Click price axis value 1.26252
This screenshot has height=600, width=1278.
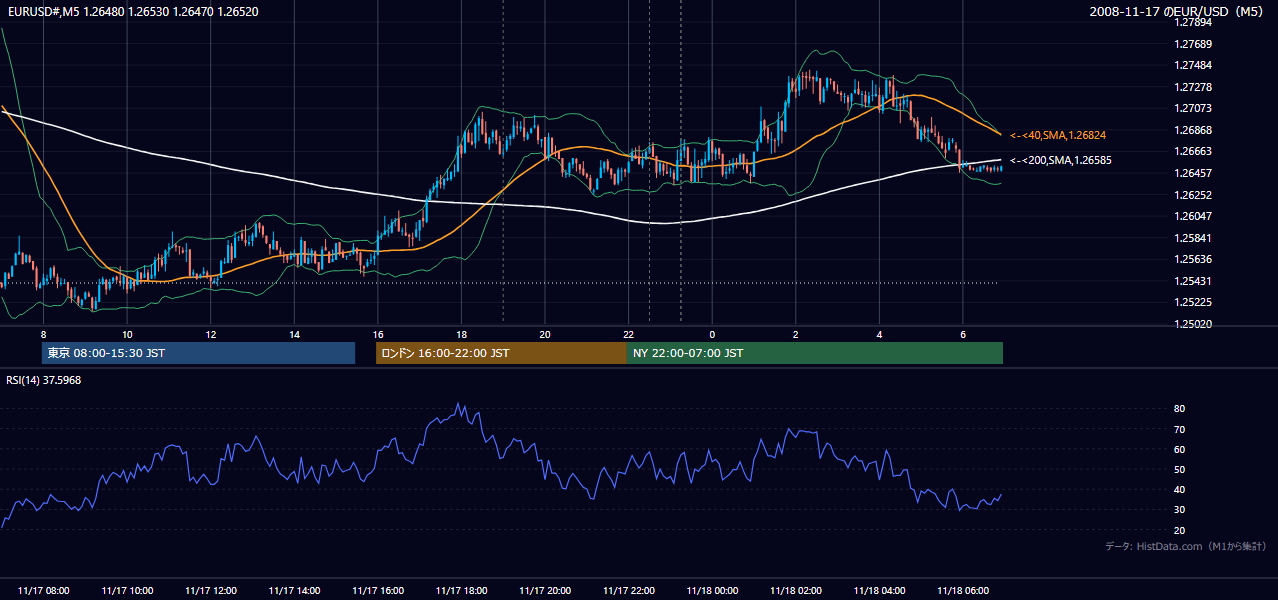tap(1193, 195)
